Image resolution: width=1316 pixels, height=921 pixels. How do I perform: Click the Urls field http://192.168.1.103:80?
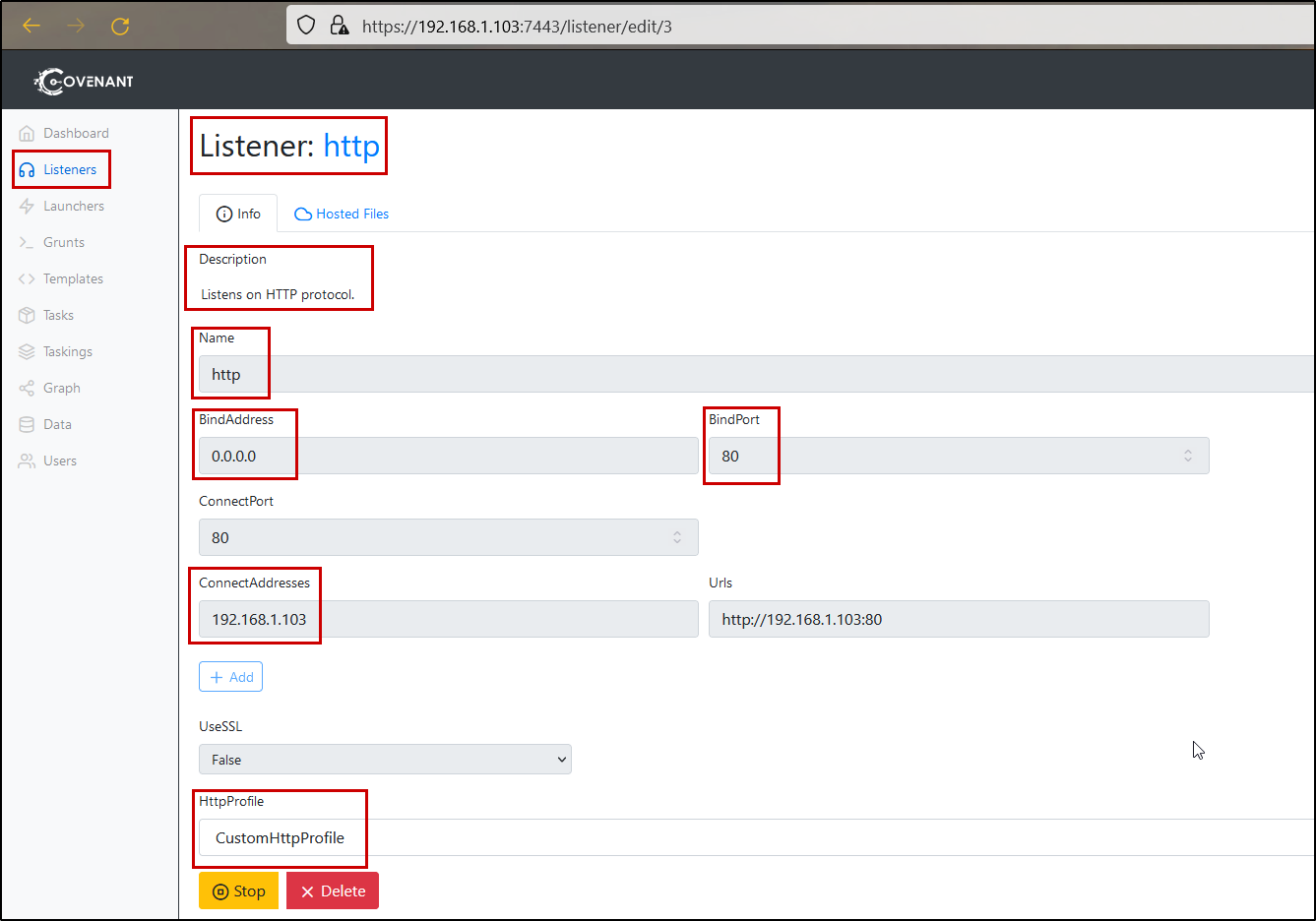959,619
